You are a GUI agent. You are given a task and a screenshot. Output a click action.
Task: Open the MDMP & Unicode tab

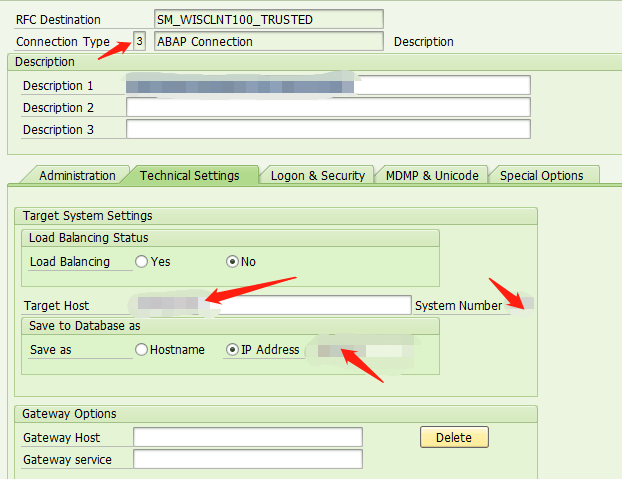pyautogui.click(x=432, y=175)
